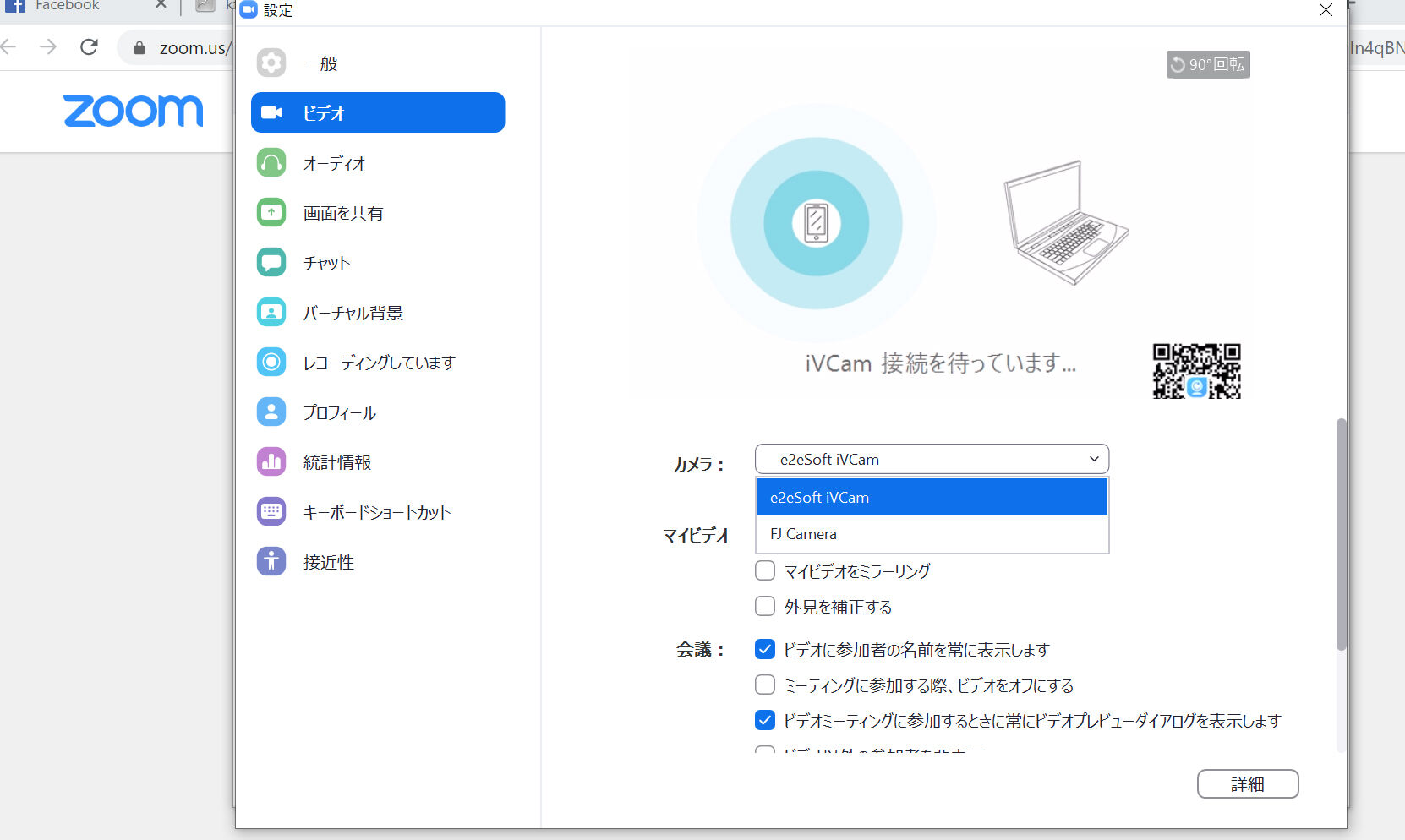Open the キーボードショートカット section

[x=378, y=511]
